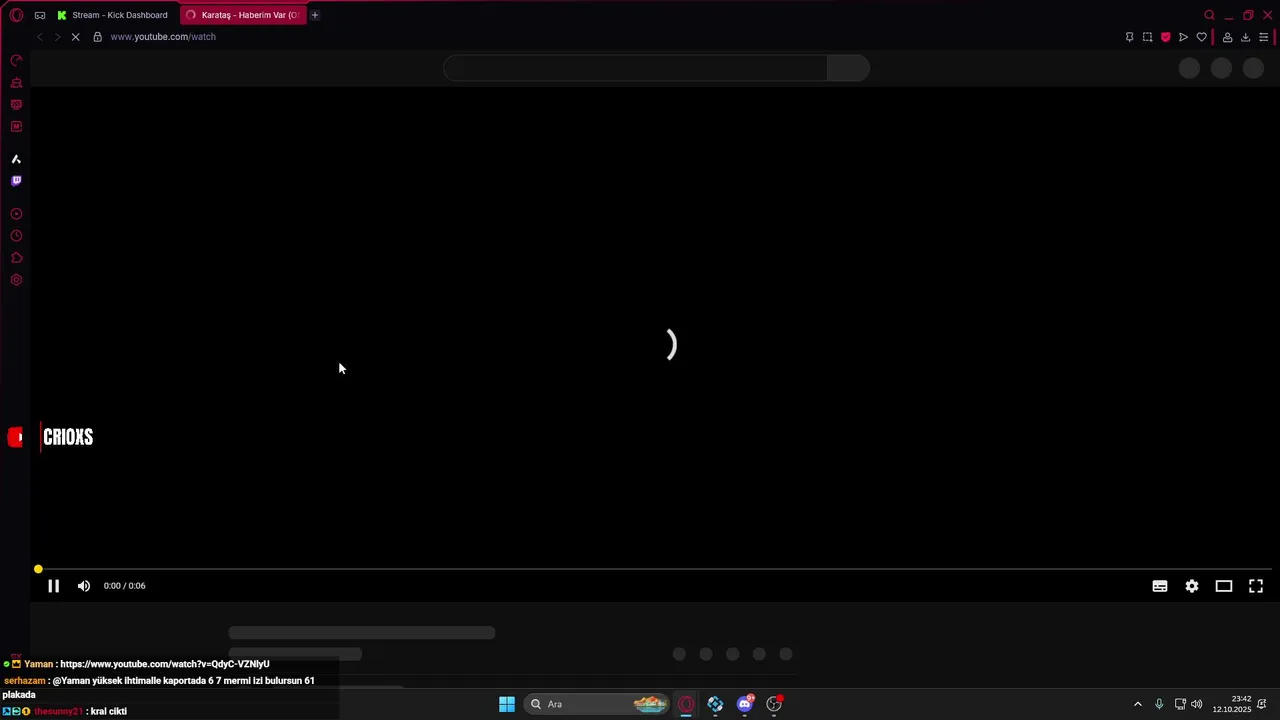Image resolution: width=1280 pixels, height=720 pixels.
Task: Open Discord from the taskbar
Action: pyautogui.click(x=745, y=704)
